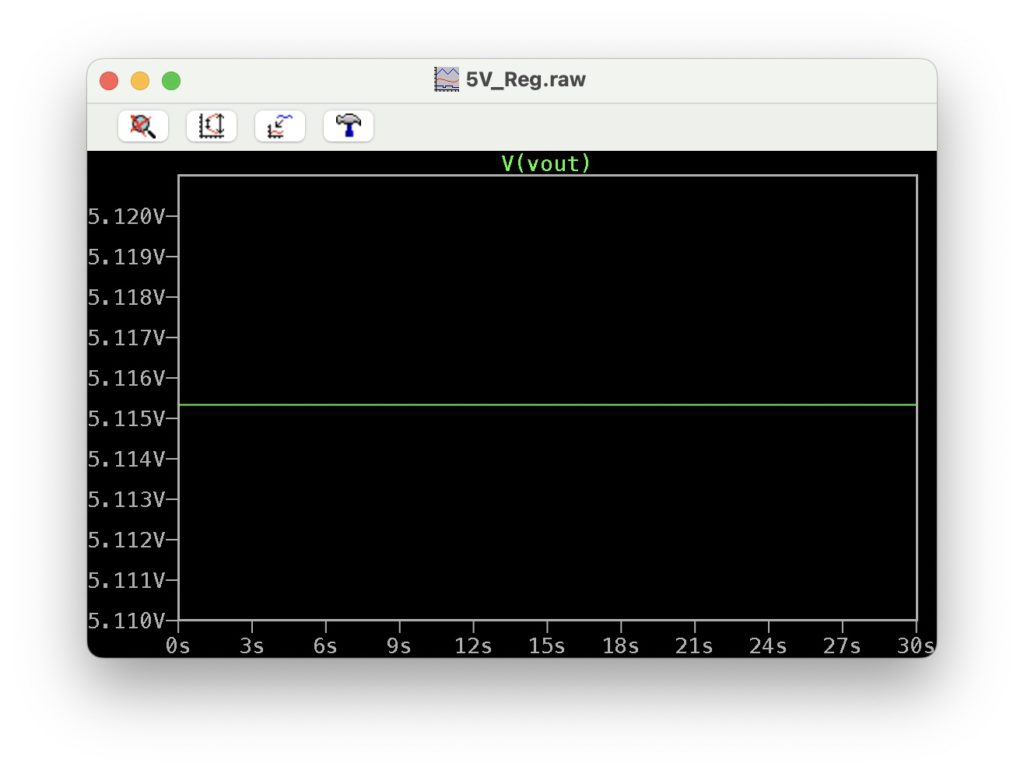Open the pick visible traces tool
Screen dimensions: 1024x773
[x=280, y=126]
